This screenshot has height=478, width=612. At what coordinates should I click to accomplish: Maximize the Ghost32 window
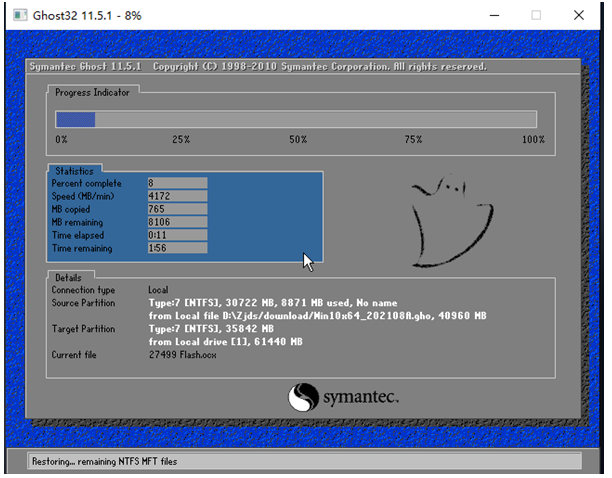click(536, 15)
